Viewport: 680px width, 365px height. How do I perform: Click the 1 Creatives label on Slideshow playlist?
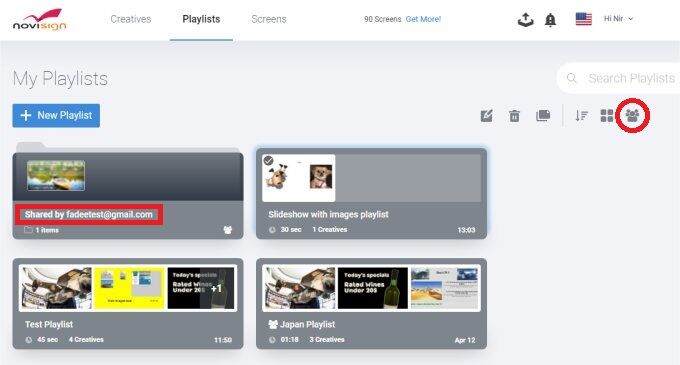330,230
